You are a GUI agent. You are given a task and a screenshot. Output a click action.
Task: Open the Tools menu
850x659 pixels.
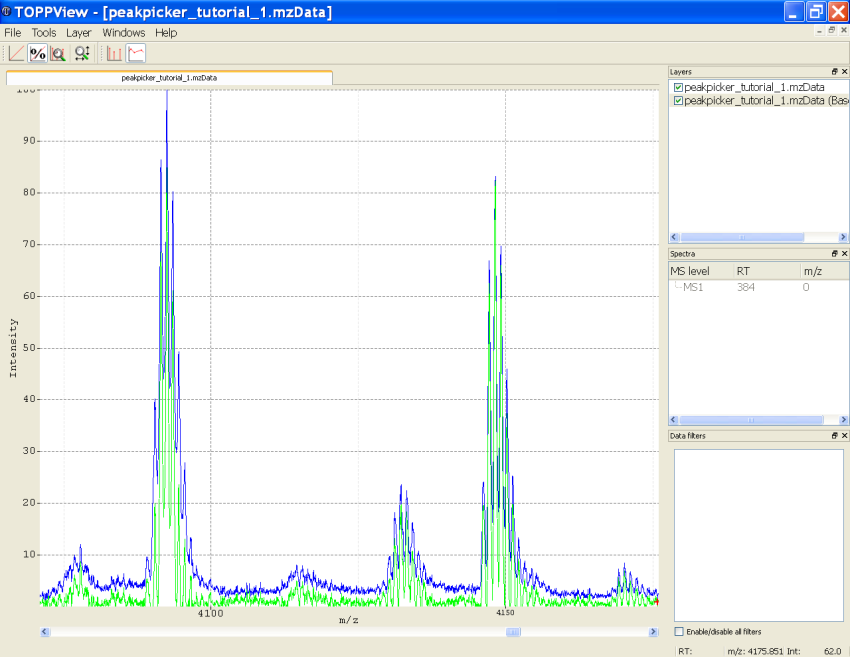[x=43, y=32]
